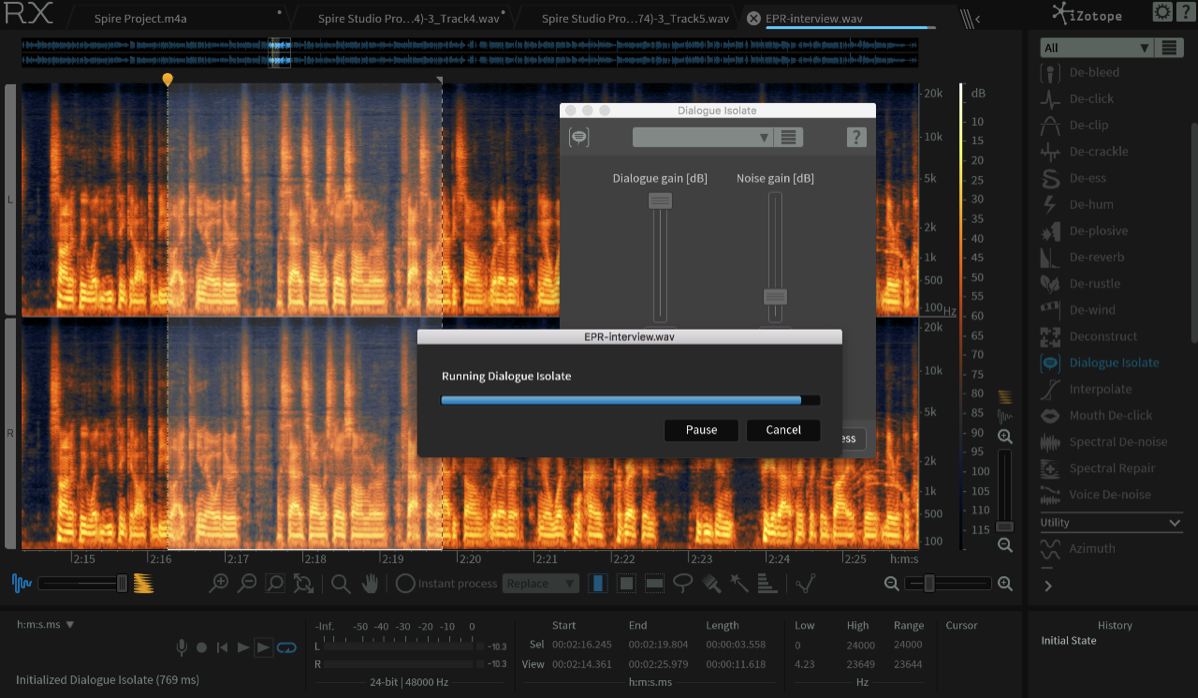
Task: Enable the time selection tool
Action: tap(597, 583)
